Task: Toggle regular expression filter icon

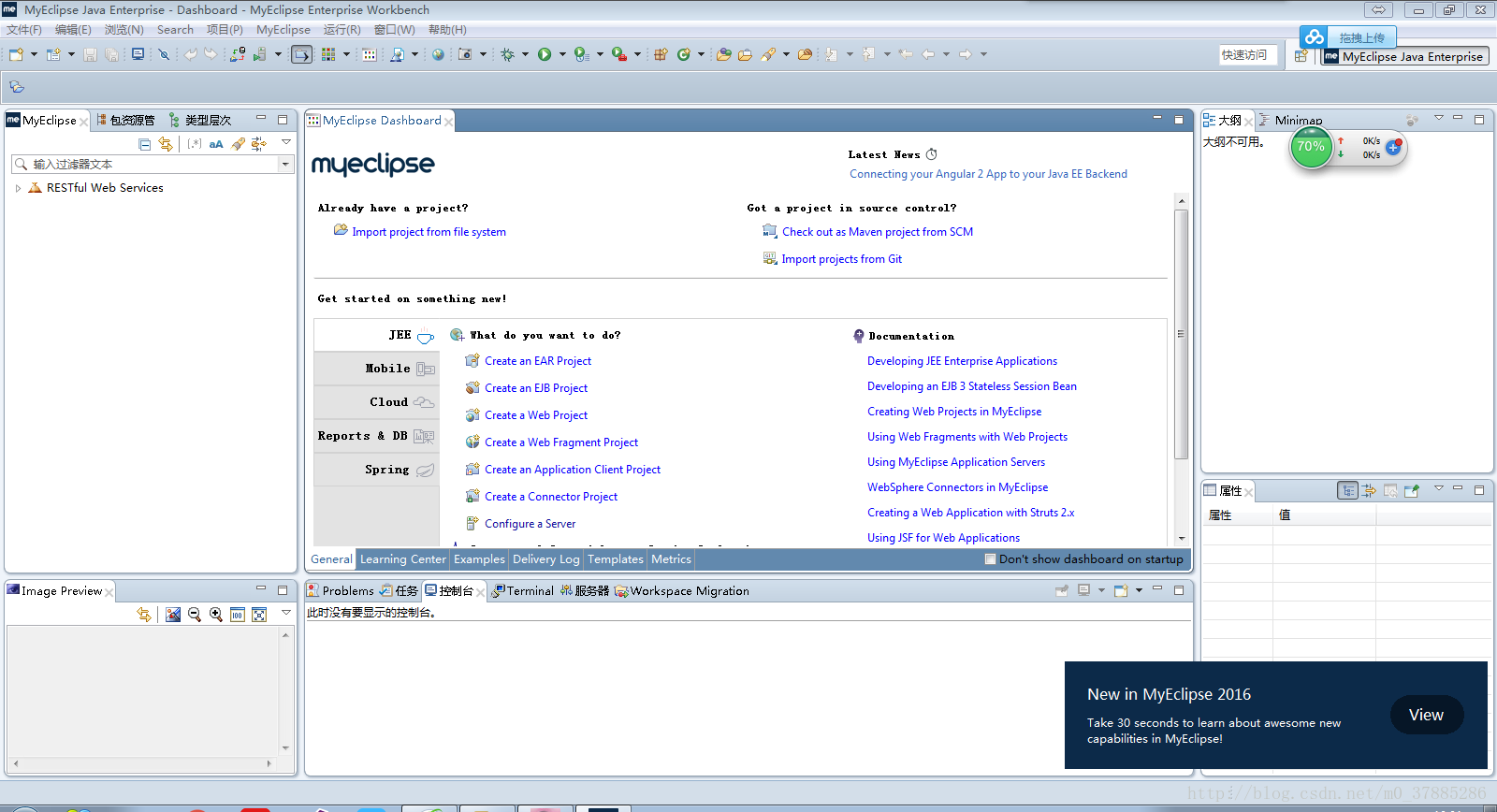Action: (194, 144)
